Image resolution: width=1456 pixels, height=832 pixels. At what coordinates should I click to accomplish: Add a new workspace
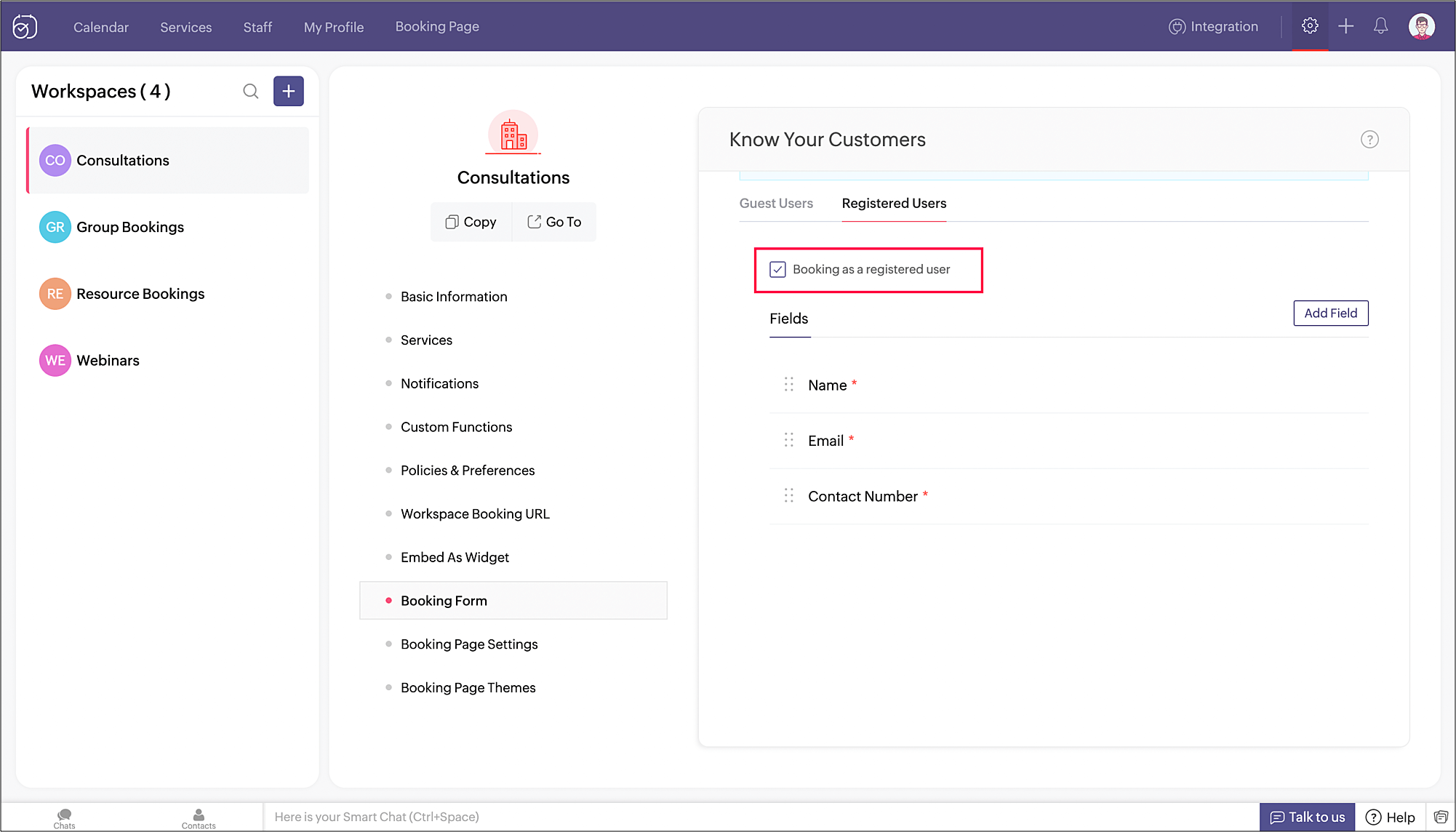pyautogui.click(x=289, y=91)
